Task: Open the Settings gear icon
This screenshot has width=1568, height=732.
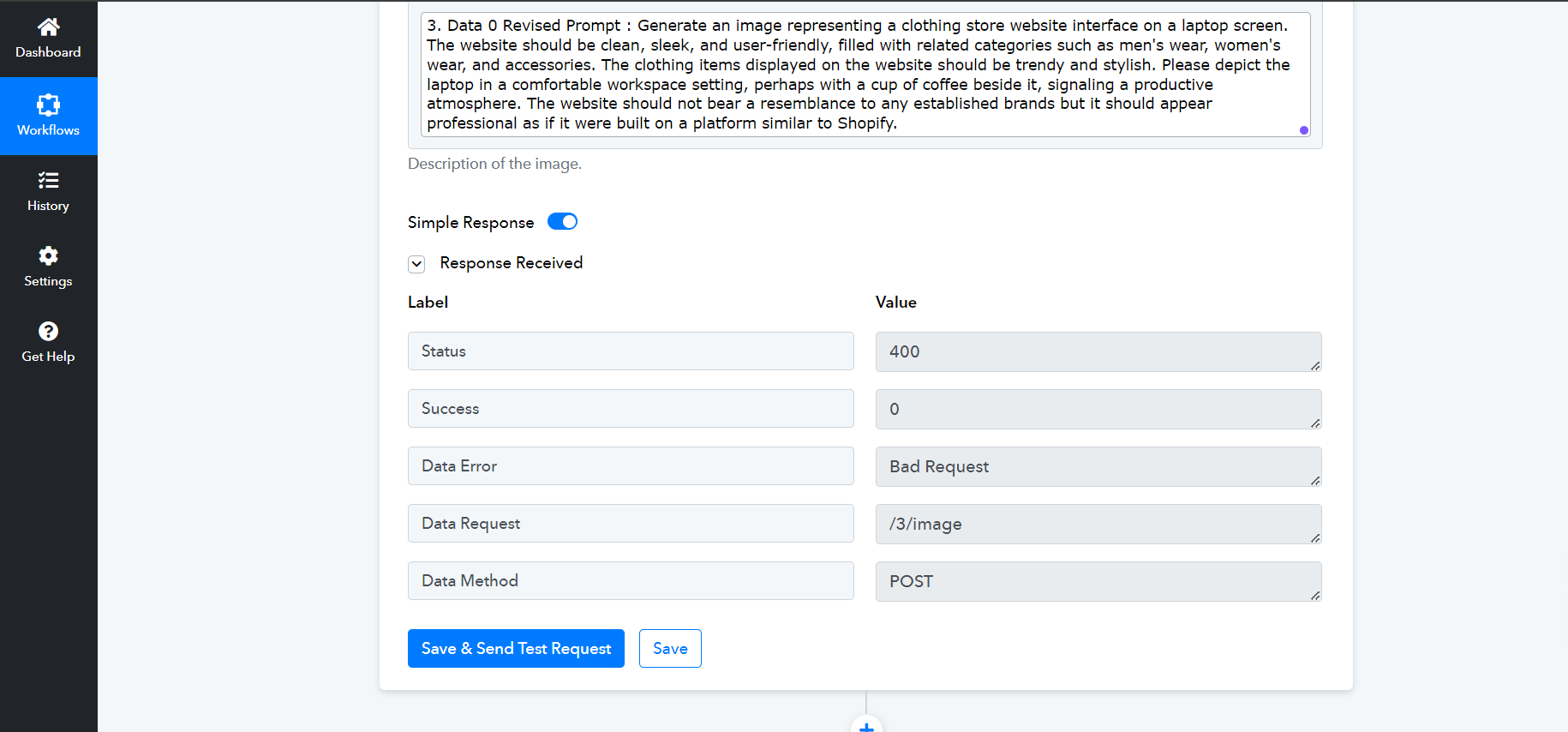Action: point(48,255)
